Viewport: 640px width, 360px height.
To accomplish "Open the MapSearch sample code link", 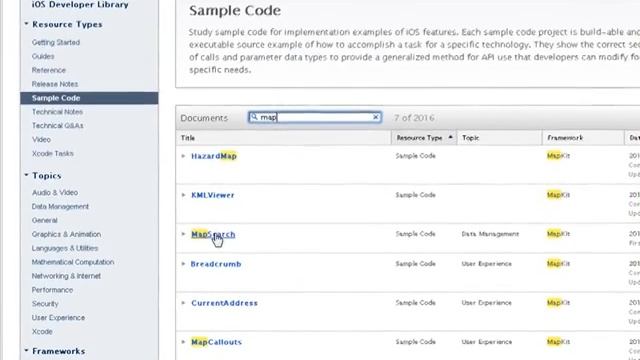I will [x=213, y=234].
